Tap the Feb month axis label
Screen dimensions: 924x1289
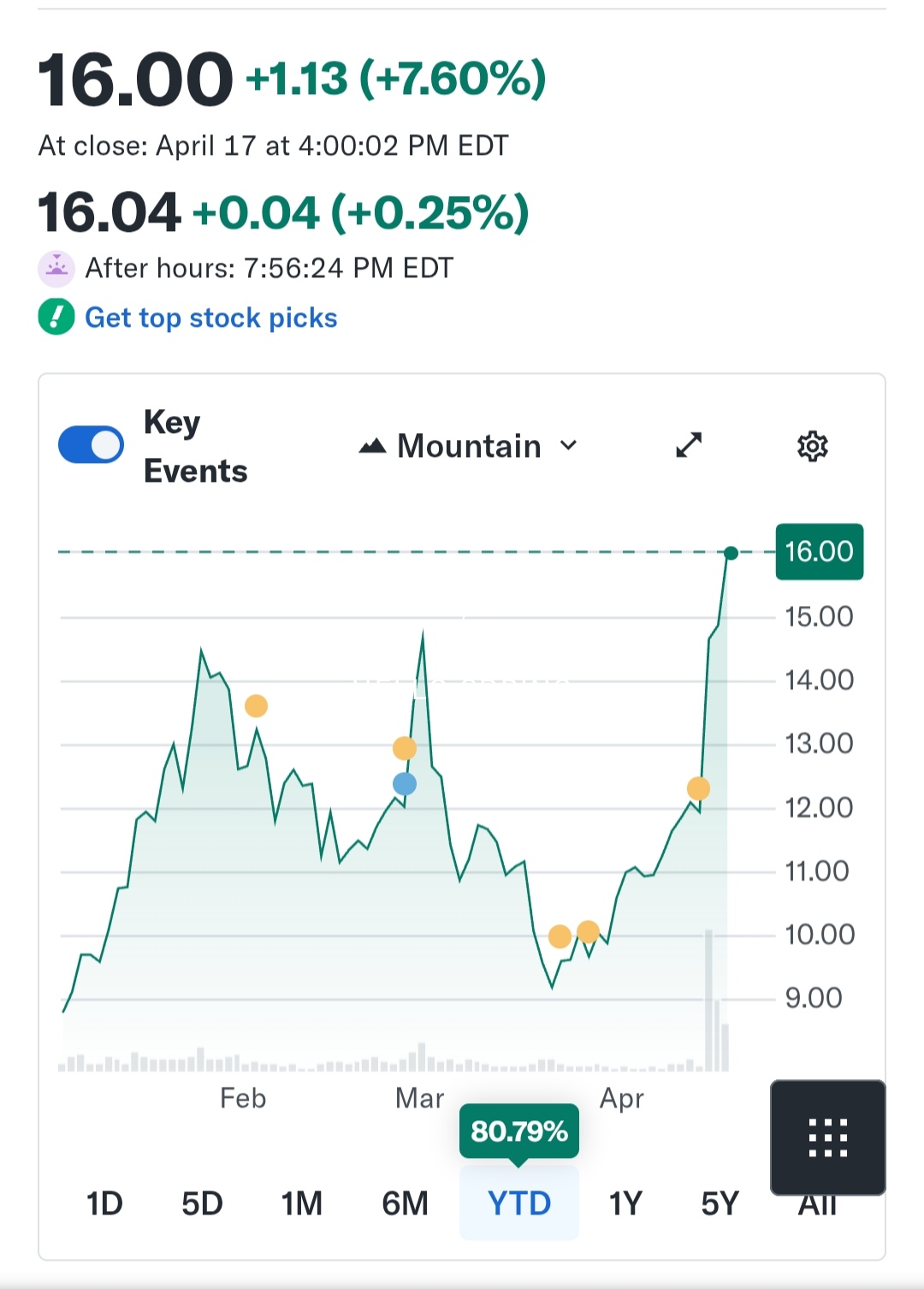coord(243,1098)
